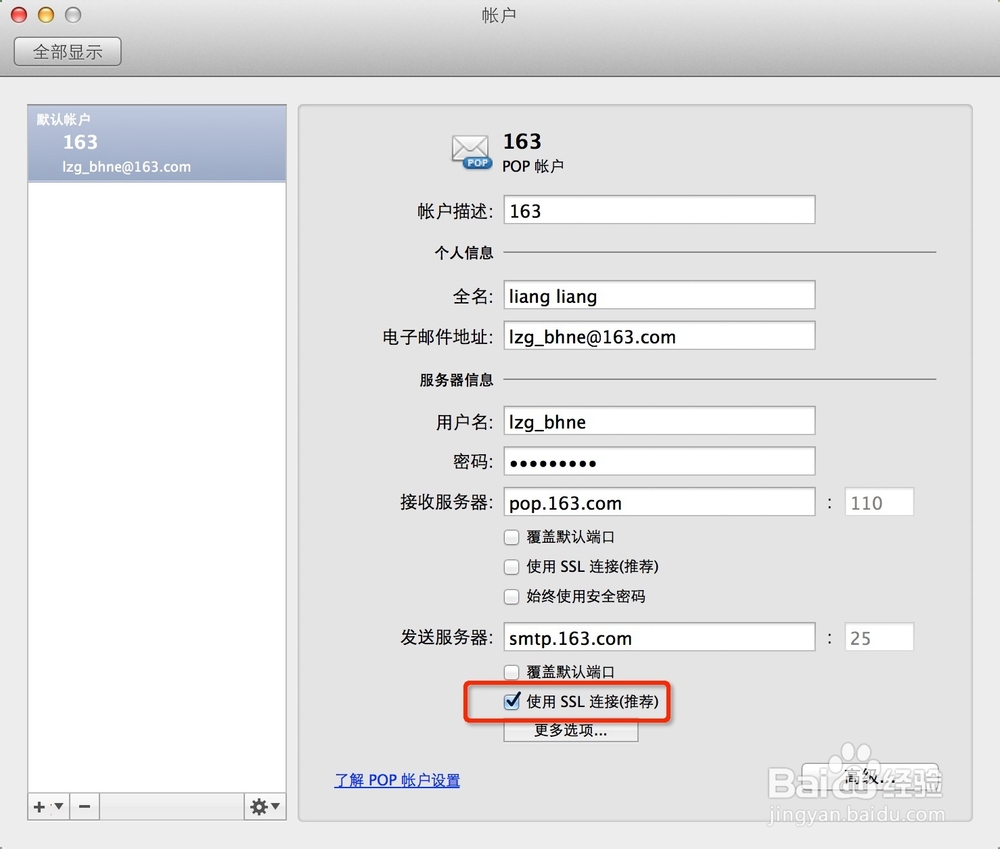Click the incoming server port field 110
Screen dimensions: 1000x849
coord(879,502)
